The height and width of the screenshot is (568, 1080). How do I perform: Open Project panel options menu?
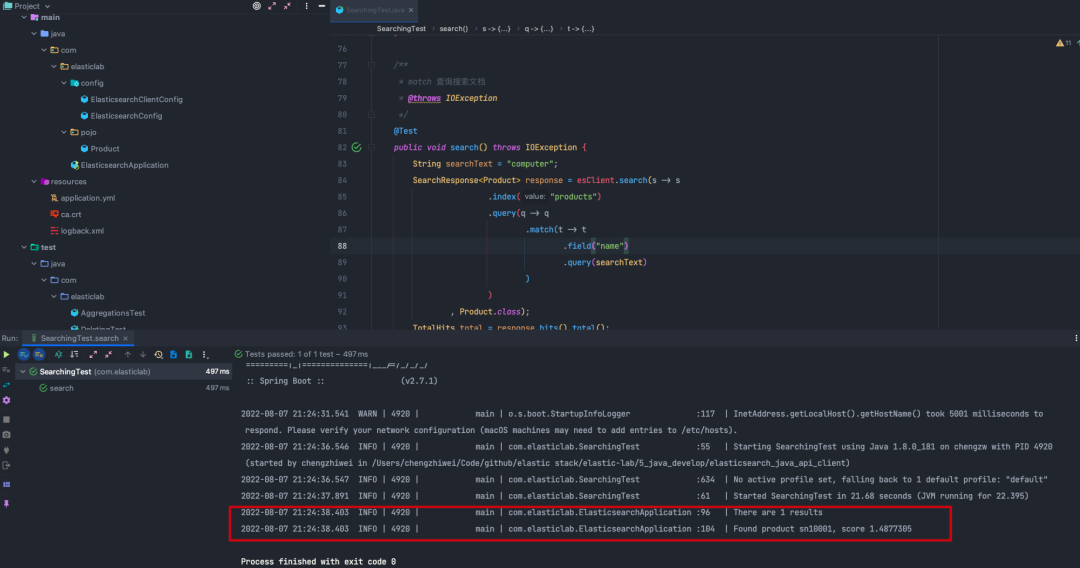tap(307, 6)
